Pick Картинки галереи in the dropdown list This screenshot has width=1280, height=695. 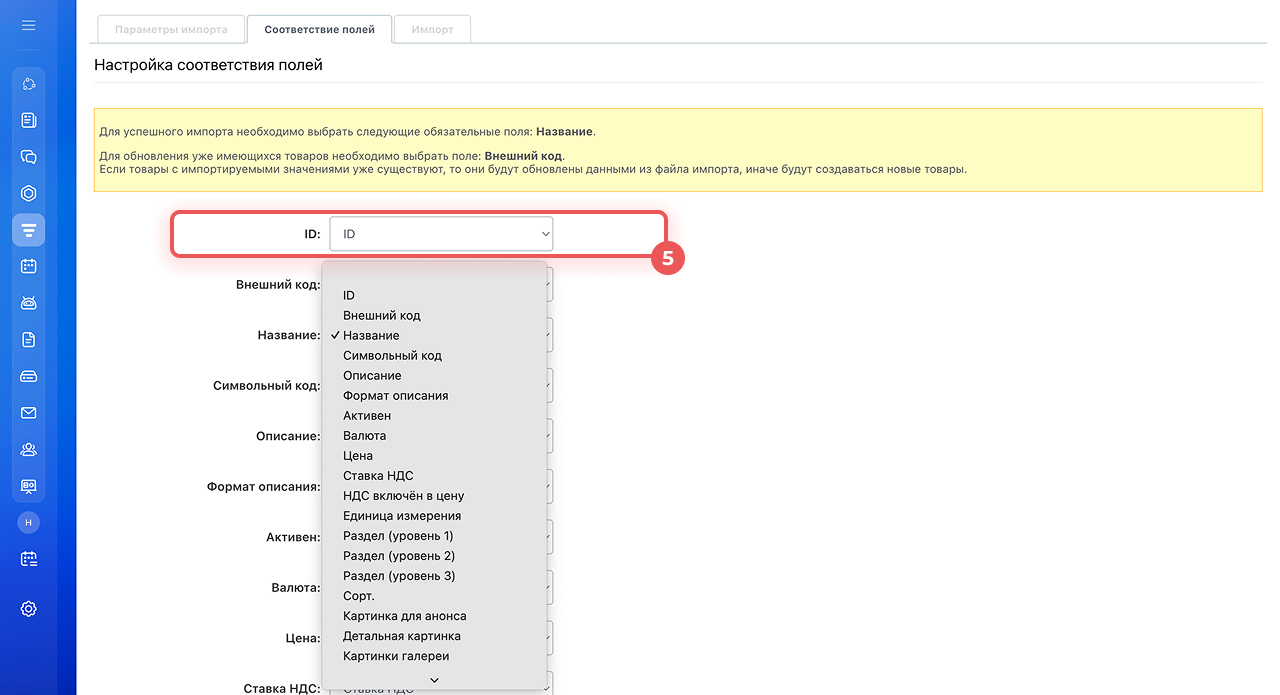coord(396,656)
